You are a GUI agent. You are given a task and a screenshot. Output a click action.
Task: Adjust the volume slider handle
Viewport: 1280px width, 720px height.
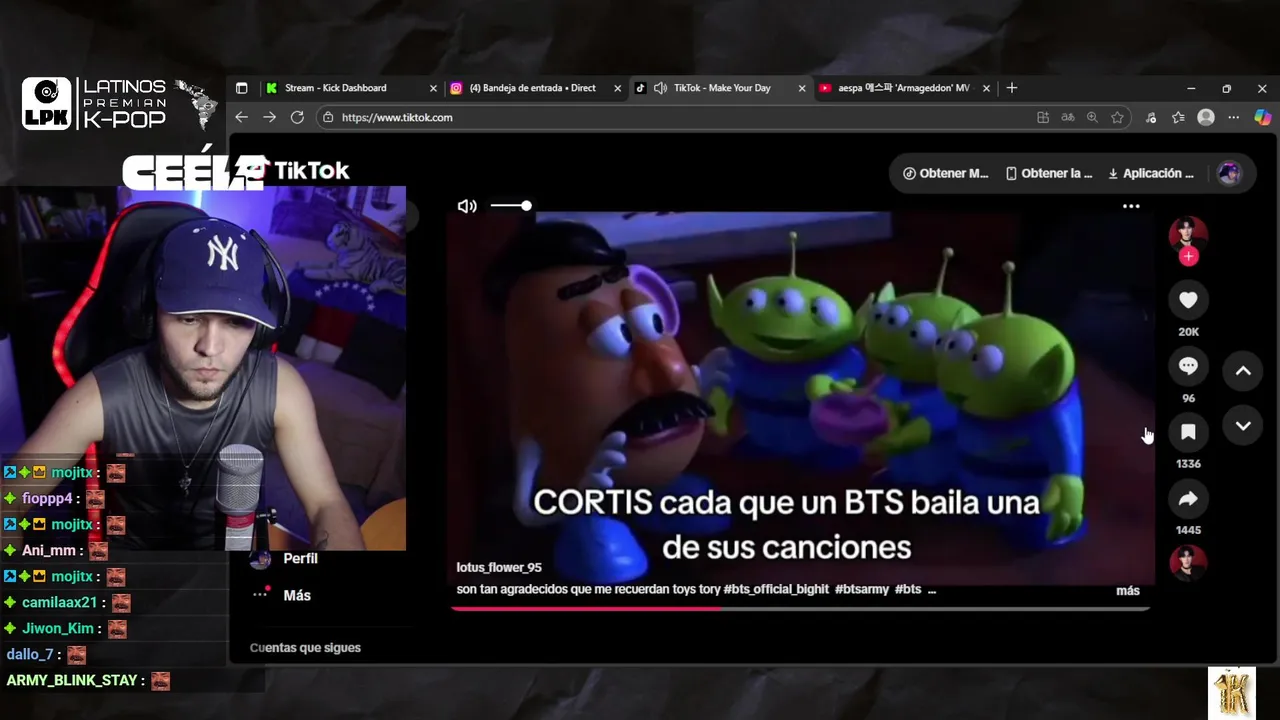526,206
